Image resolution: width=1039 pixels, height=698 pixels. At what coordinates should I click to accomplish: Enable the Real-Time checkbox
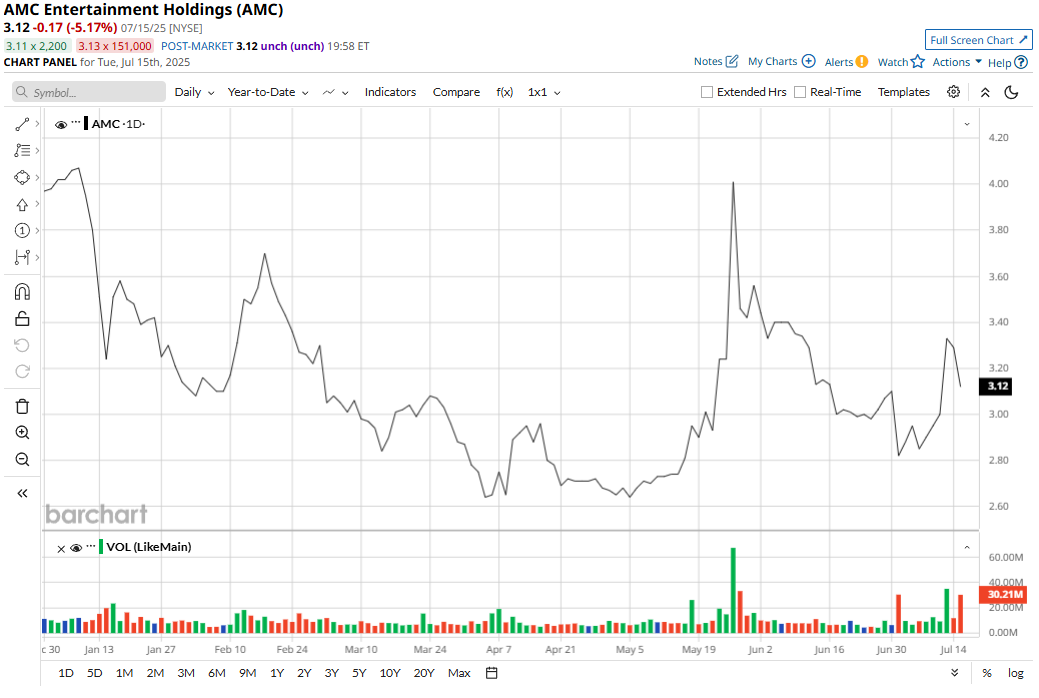pyautogui.click(x=800, y=92)
